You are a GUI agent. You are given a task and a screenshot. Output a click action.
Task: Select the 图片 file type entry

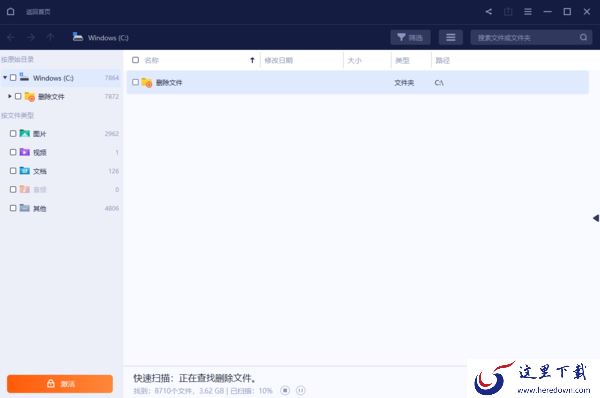(x=39, y=134)
